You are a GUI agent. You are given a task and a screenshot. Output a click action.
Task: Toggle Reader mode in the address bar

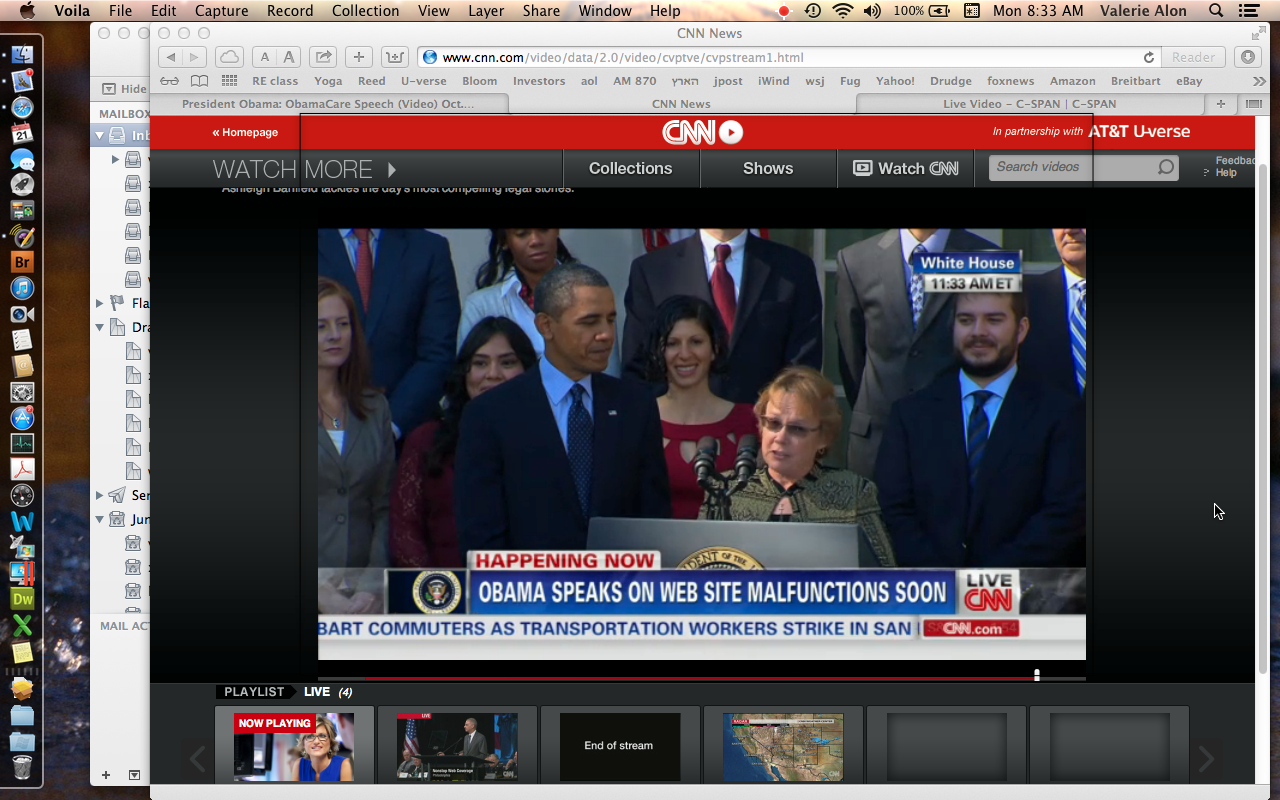pyautogui.click(x=1193, y=57)
